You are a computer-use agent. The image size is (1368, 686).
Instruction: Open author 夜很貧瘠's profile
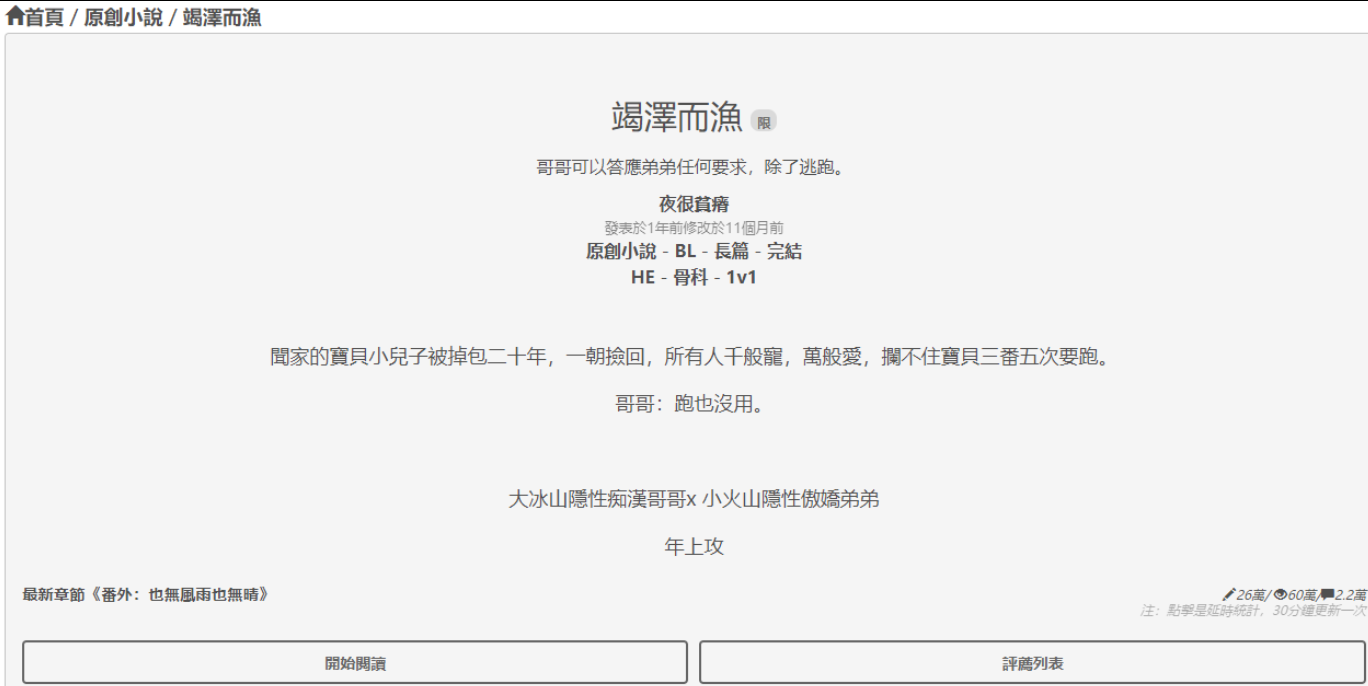point(694,205)
